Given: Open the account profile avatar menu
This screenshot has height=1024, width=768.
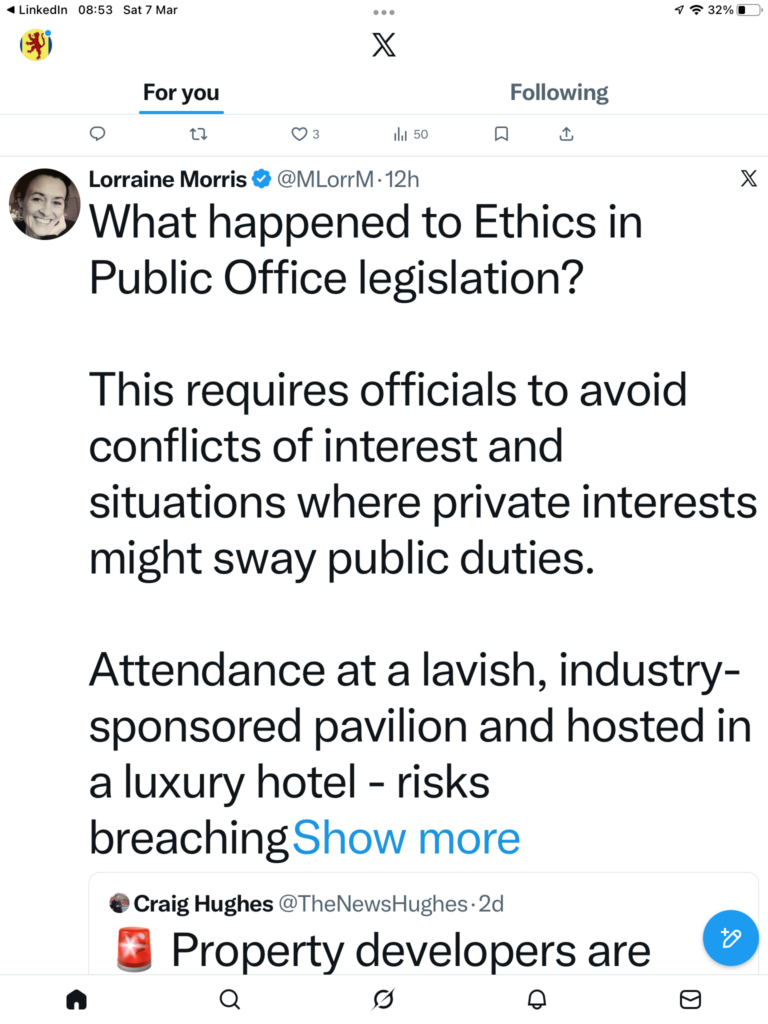Looking at the screenshot, I should click(x=36, y=45).
